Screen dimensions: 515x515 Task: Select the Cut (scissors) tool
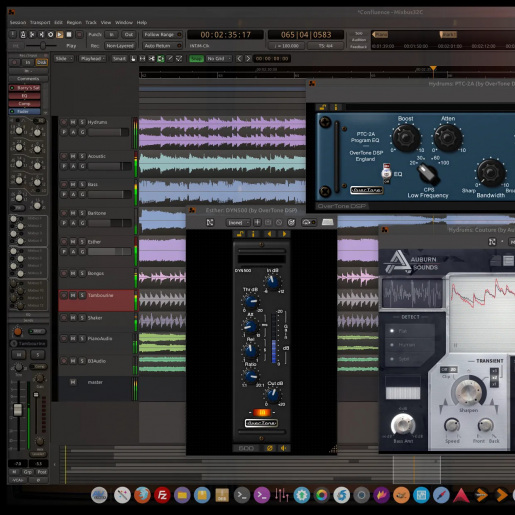pos(152,59)
